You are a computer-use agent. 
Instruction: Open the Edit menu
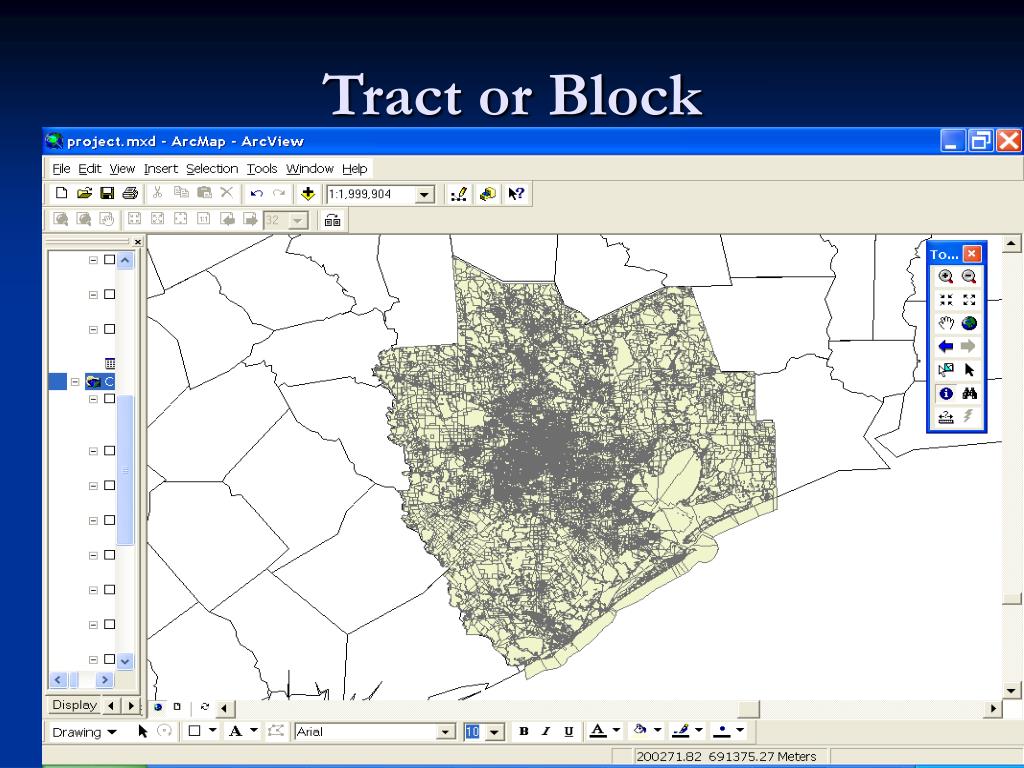[x=89, y=168]
